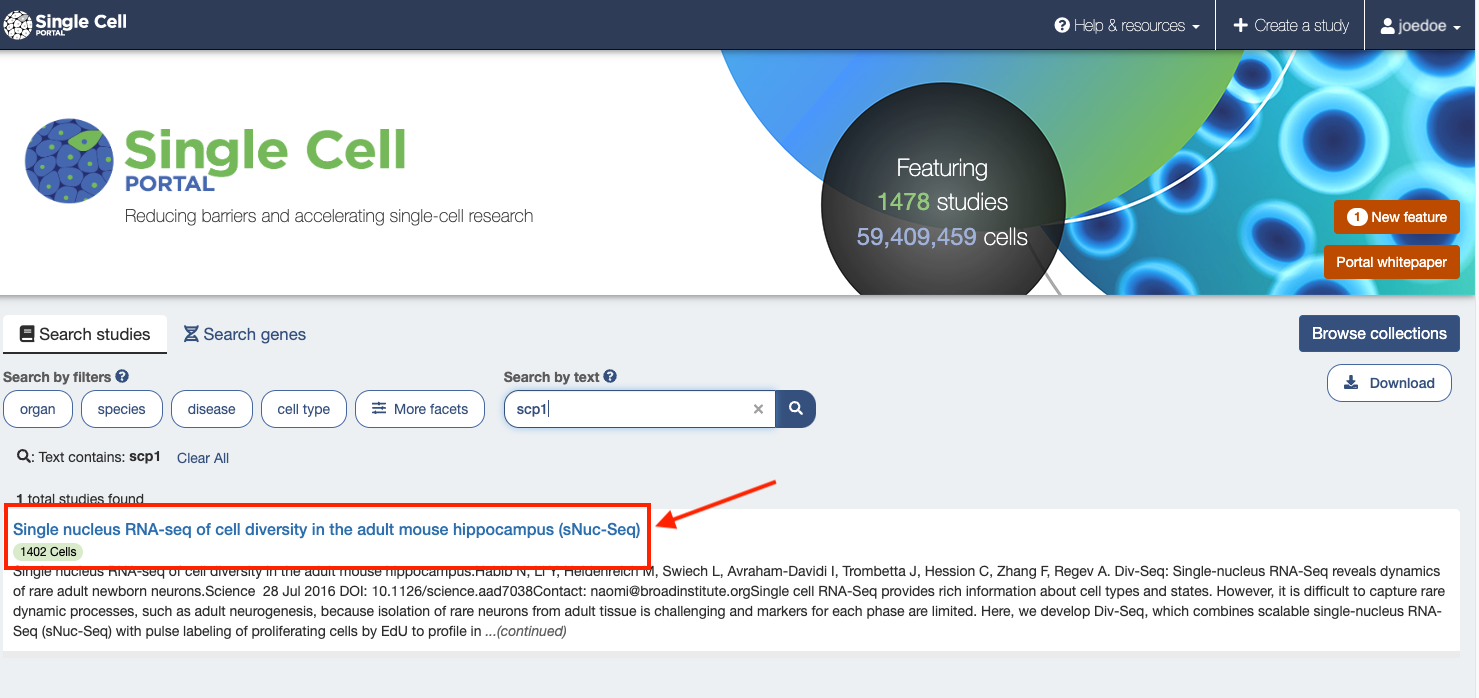Click the help icon beside Search by text
Viewport: 1479px width, 698px height.
pos(610,377)
